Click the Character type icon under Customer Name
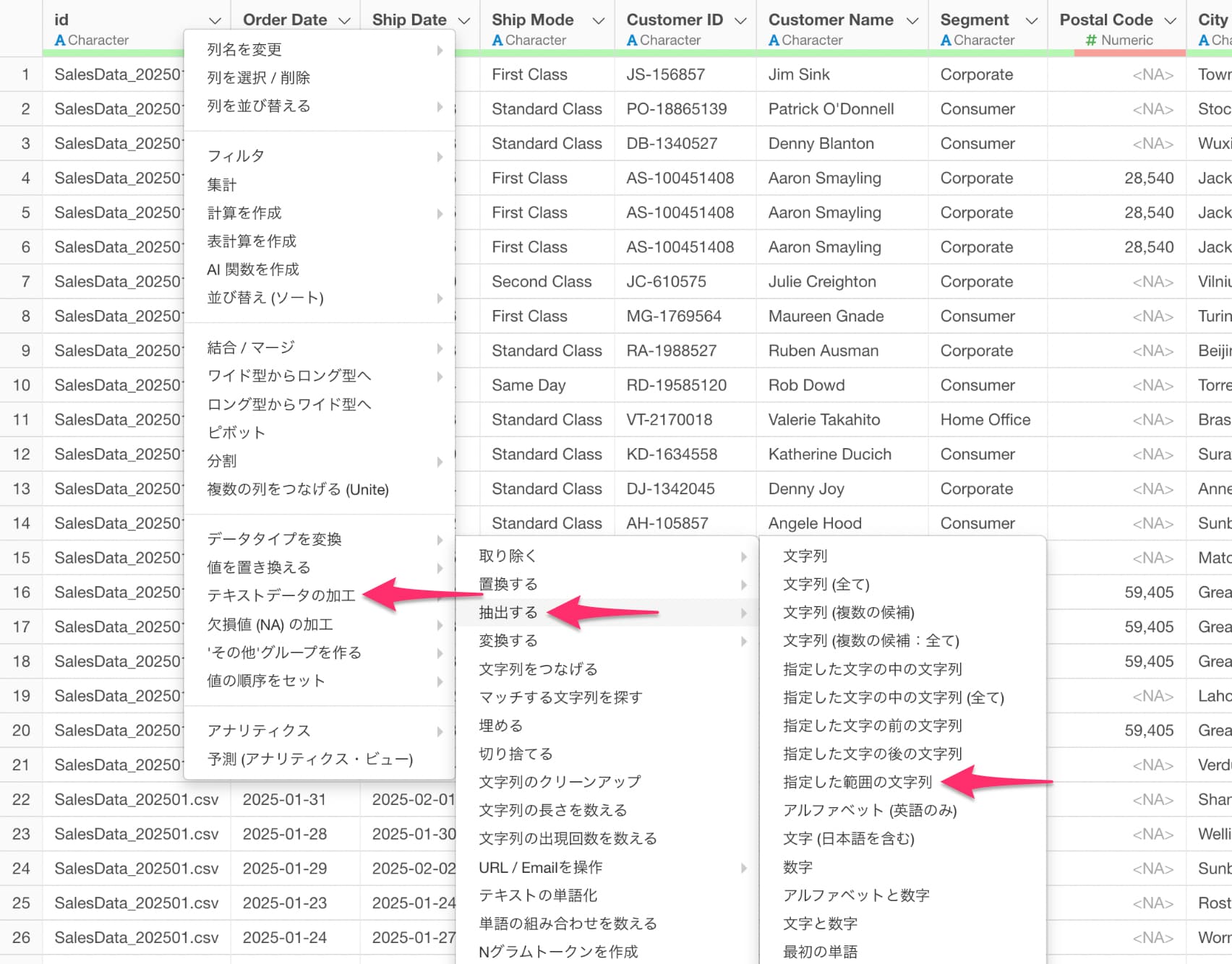The image size is (1232, 964). pos(774,40)
